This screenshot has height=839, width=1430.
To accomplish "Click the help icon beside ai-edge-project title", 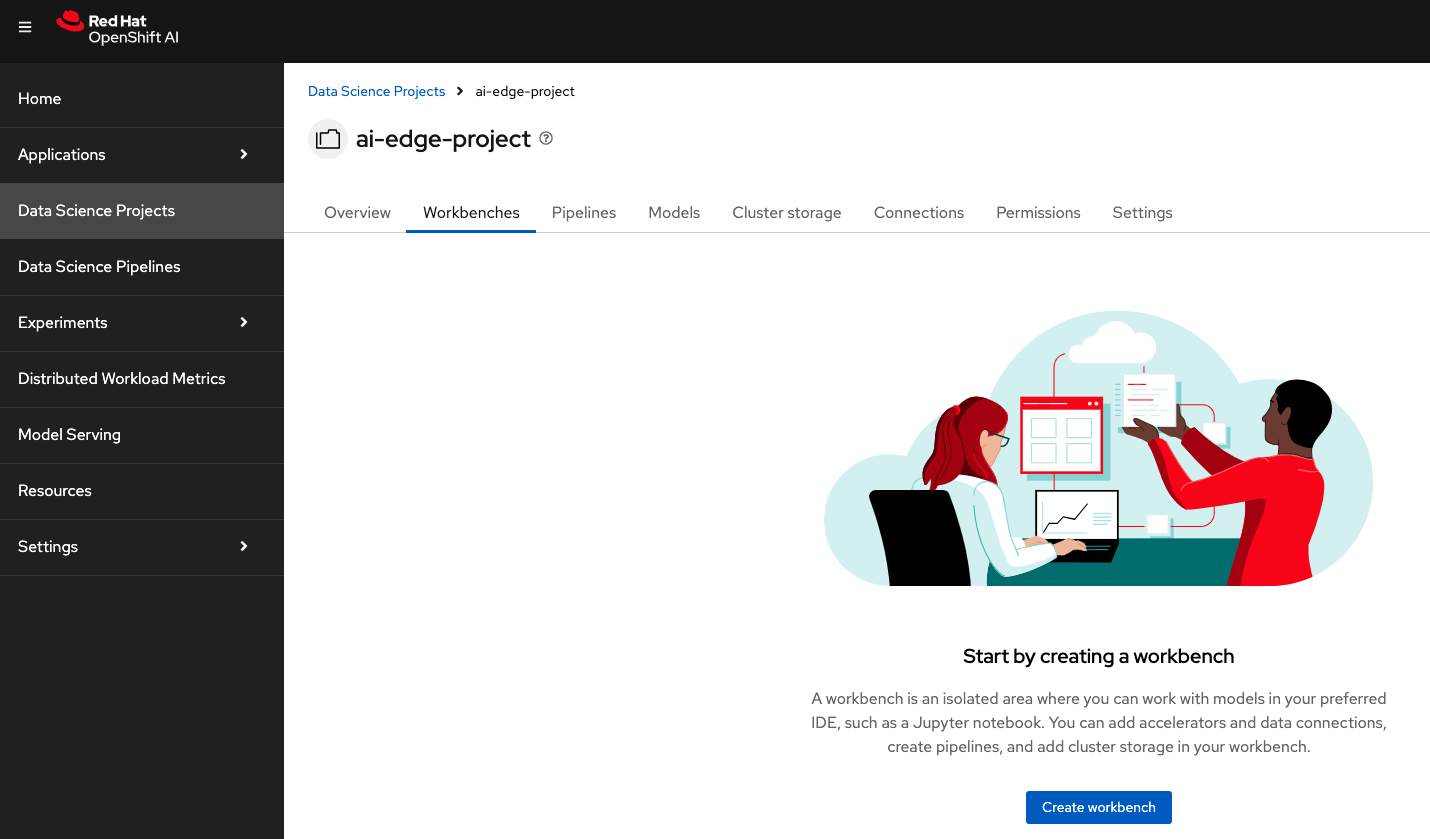I will (546, 139).
